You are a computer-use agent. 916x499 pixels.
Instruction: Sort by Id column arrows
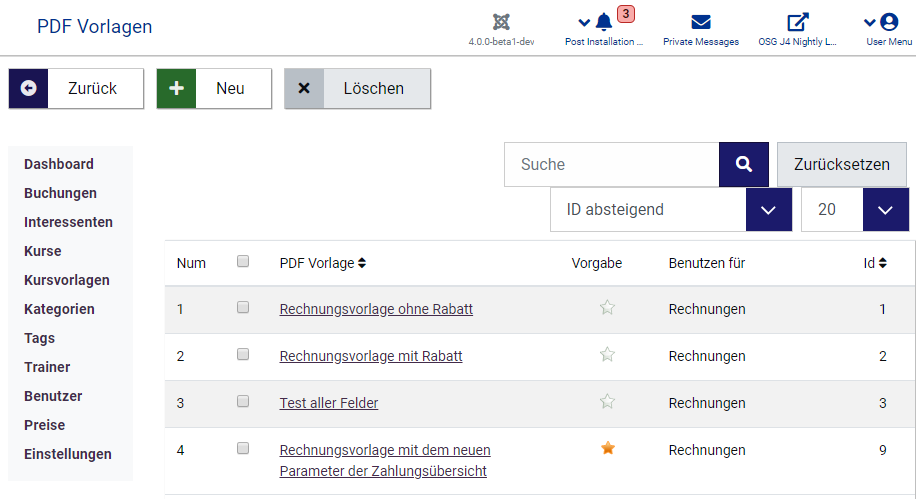click(883, 263)
